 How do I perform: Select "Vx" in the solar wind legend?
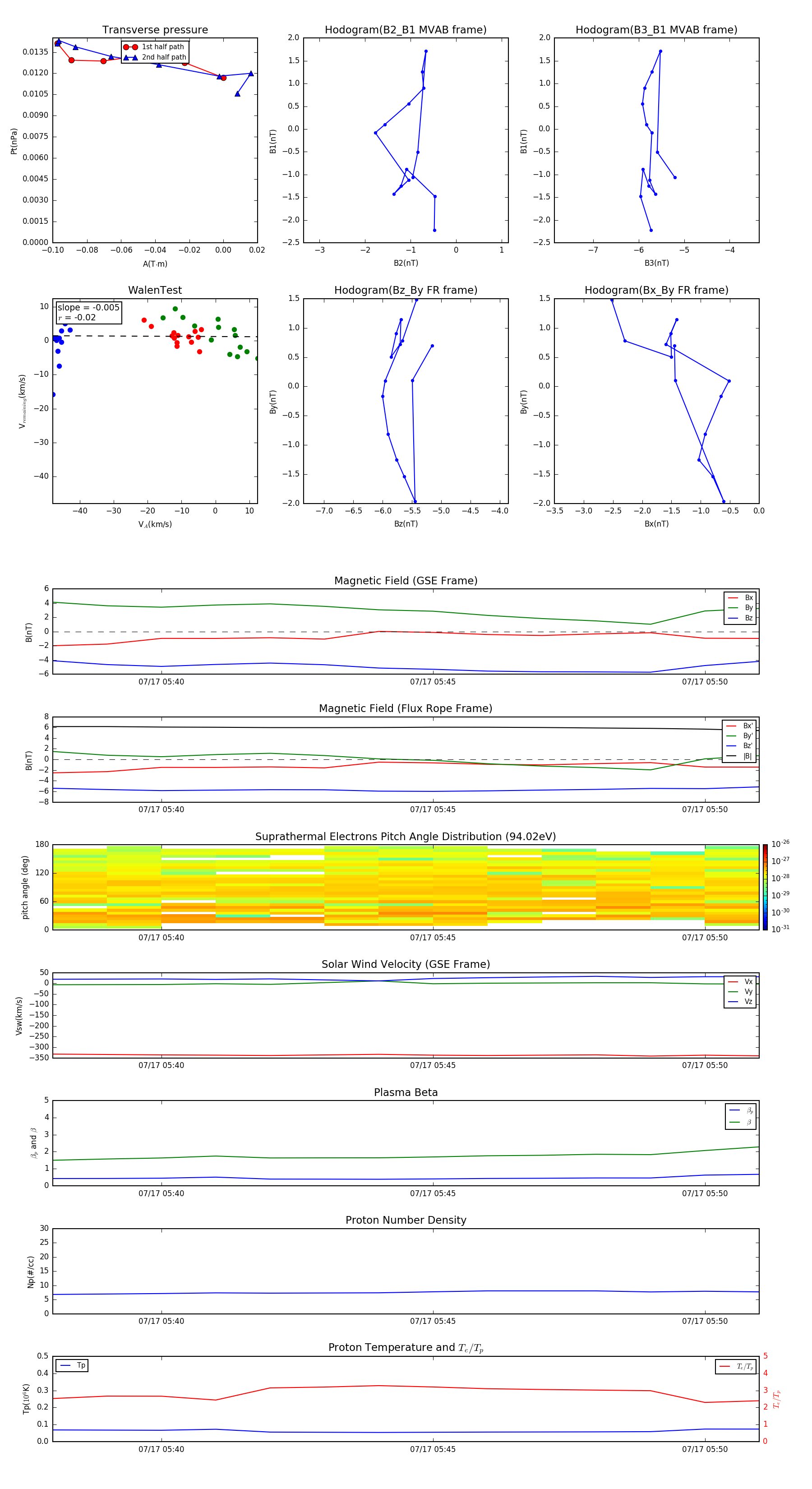[740, 981]
